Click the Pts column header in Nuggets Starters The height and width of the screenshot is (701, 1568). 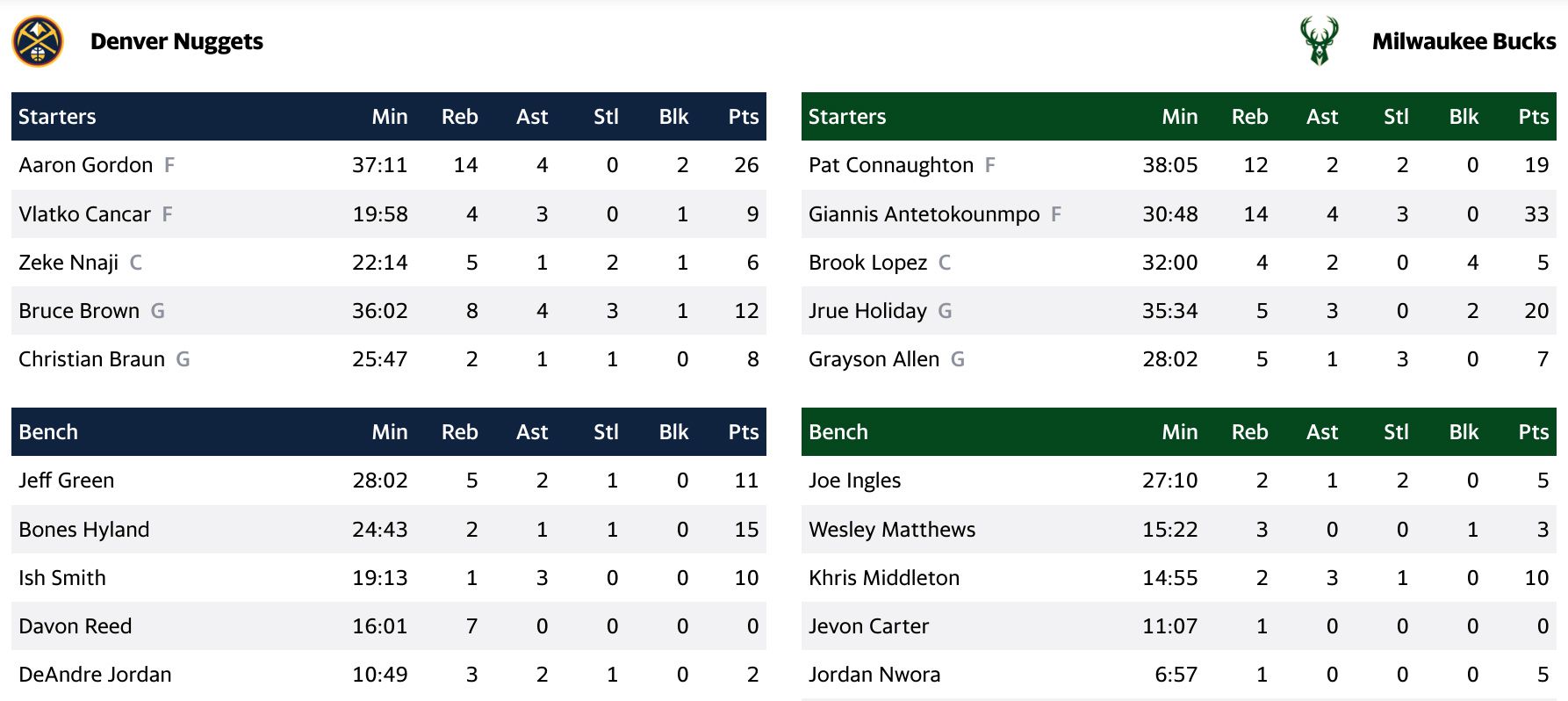coord(743,117)
